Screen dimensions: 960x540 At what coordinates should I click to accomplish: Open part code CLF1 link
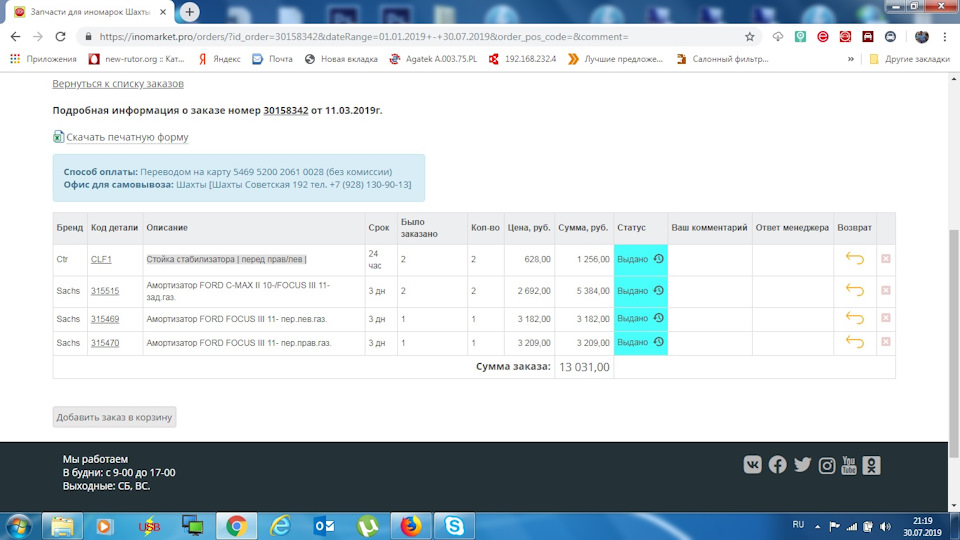[101, 259]
